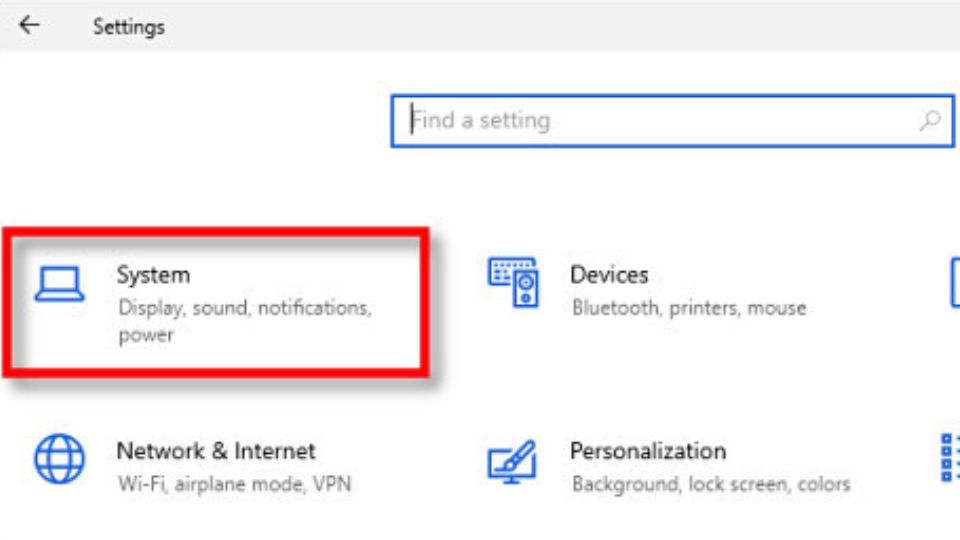The image size is (960, 540).
Task: Click the Network & Internet globe icon
Action: pos(60,460)
